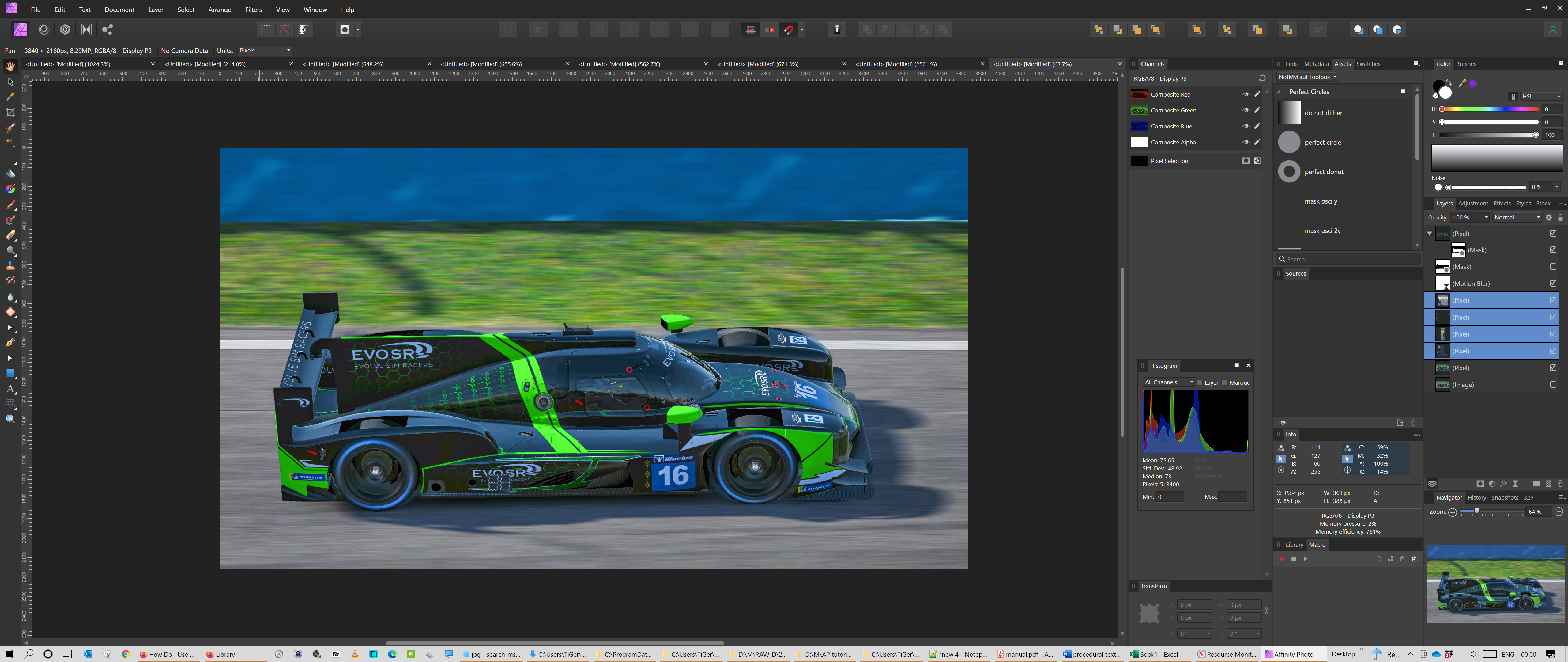This screenshot has width=1568, height=662.
Task: Select the Pen tool
Action: click(10, 342)
